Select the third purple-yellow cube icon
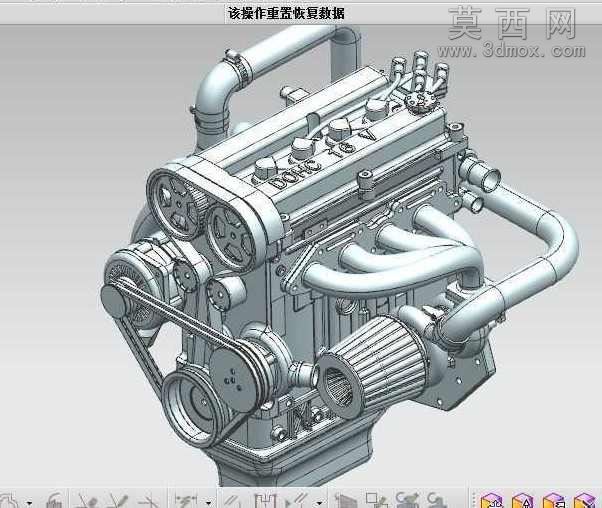Viewport: 602px width, 508px height. [x=554, y=500]
